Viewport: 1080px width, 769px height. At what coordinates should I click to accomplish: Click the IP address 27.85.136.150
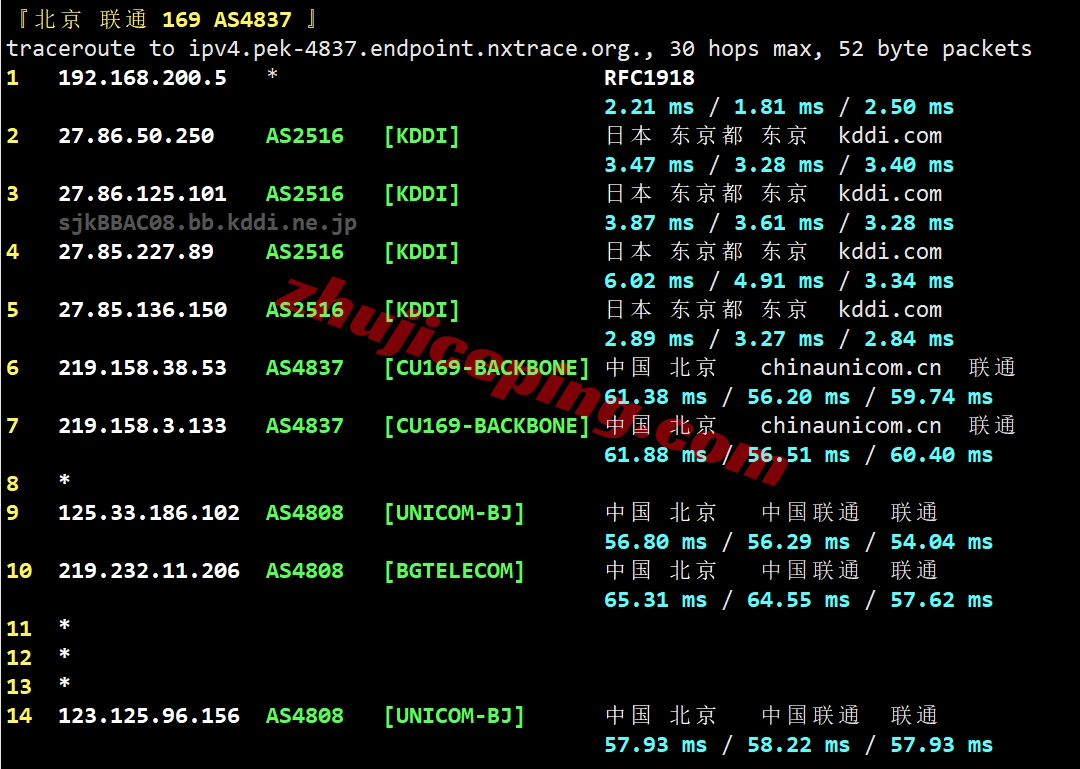coord(142,309)
